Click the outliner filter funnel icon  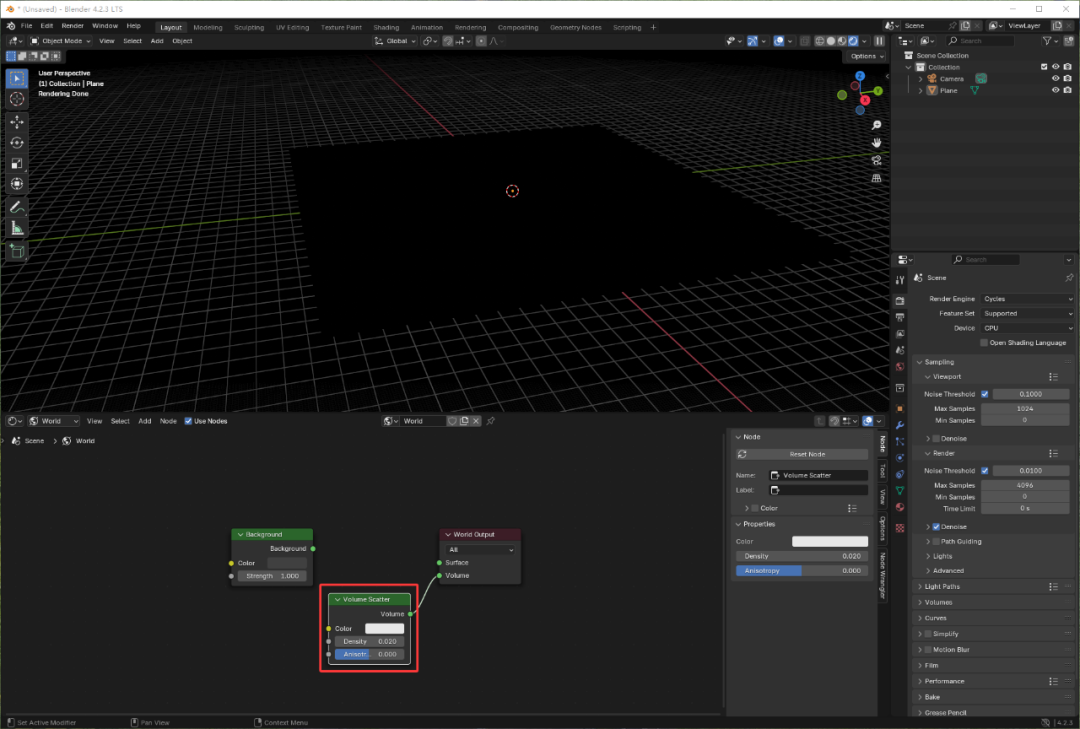pos(1047,41)
